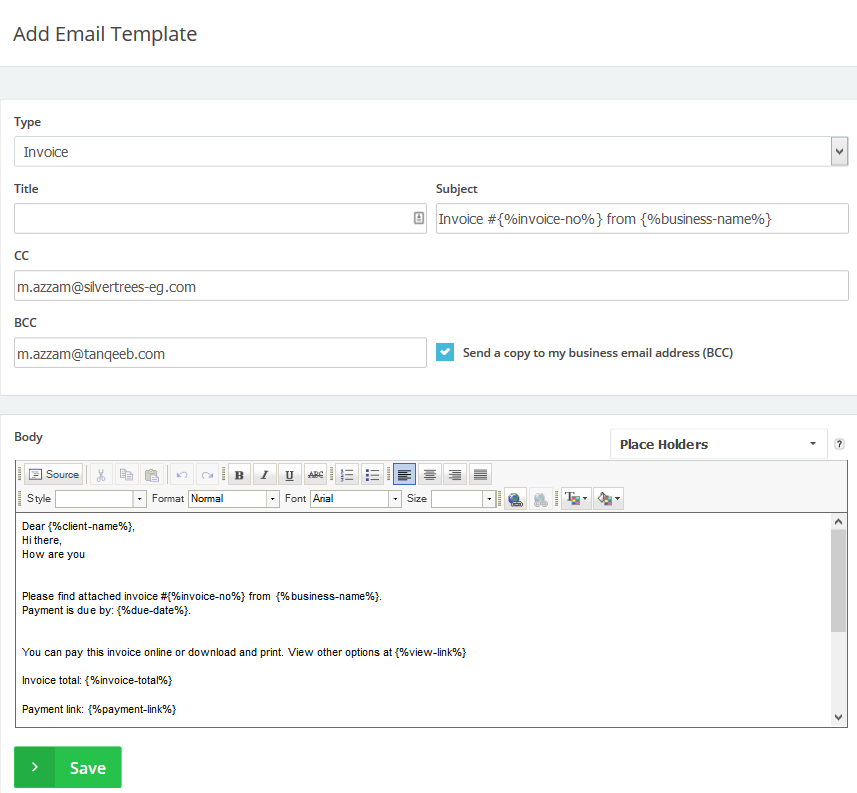The width and height of the screenshot is (857, 793).
Task: Open the text color picker
Action: pyautogui.click(x=575, y=499)
